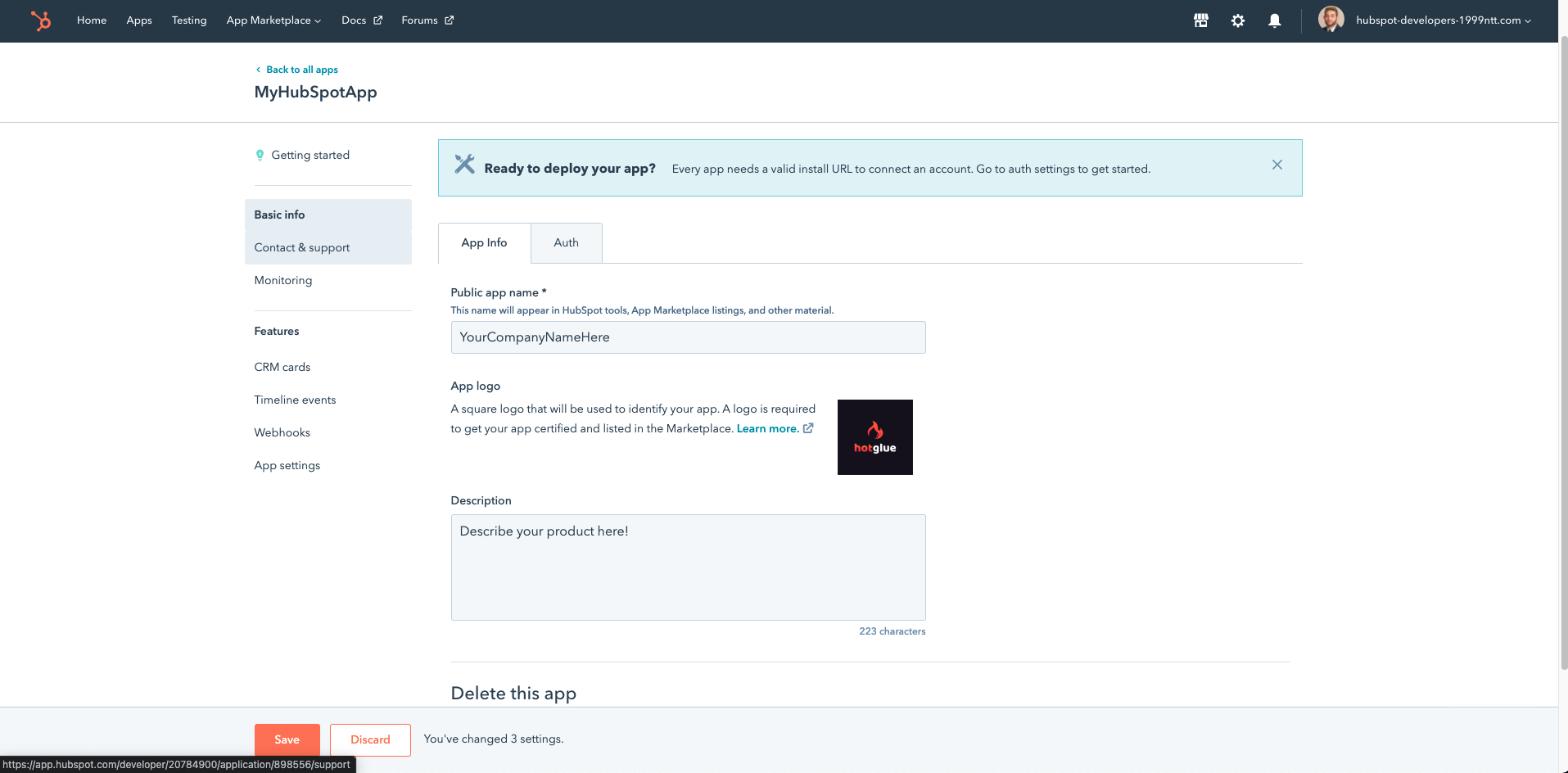Open Timeline events feature
Viewport: 1568px width, 773px height.
click(295, 400)
